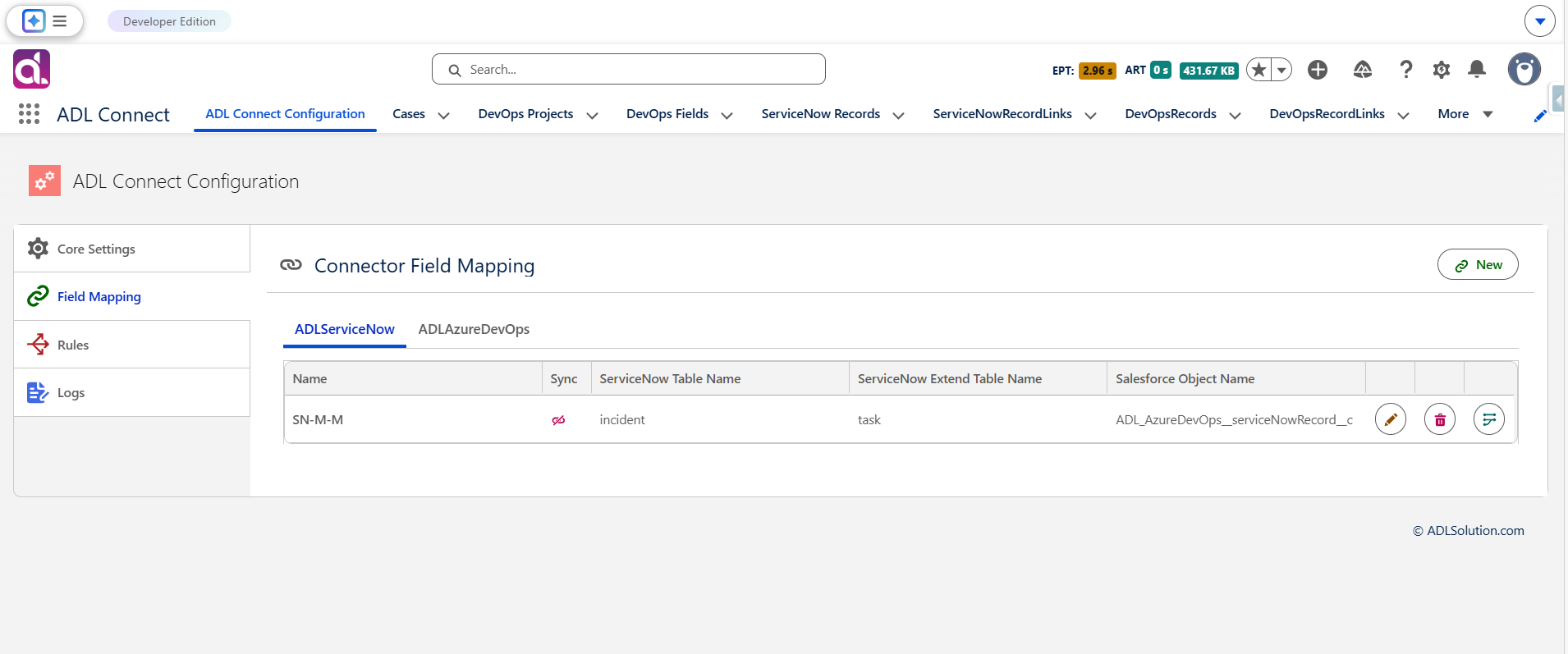This screenshot has width=1568, height=654.
Task: Open the help question mark menu
Action: click(1405, 70)
